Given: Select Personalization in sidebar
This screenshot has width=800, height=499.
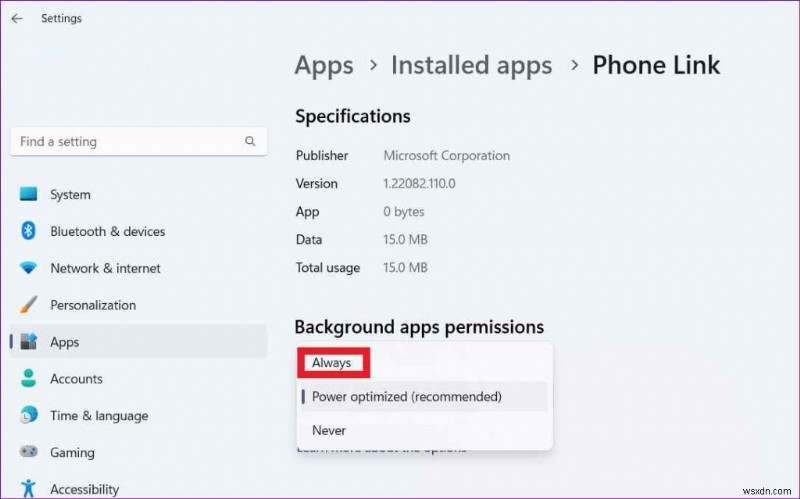Looking at the screenshot, I should coord(138,305).
